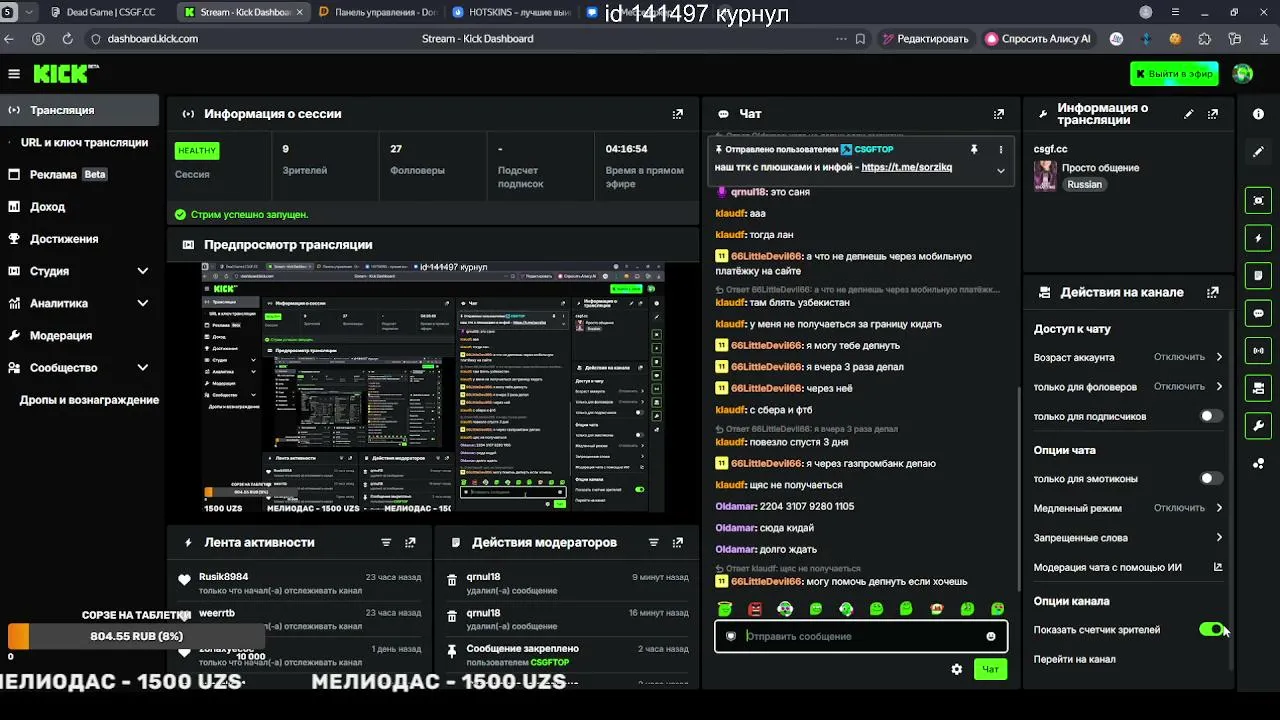1280x720 pixels.
Task: Open Возраст аккаунта setting chevron
Action: point(1219,357)
